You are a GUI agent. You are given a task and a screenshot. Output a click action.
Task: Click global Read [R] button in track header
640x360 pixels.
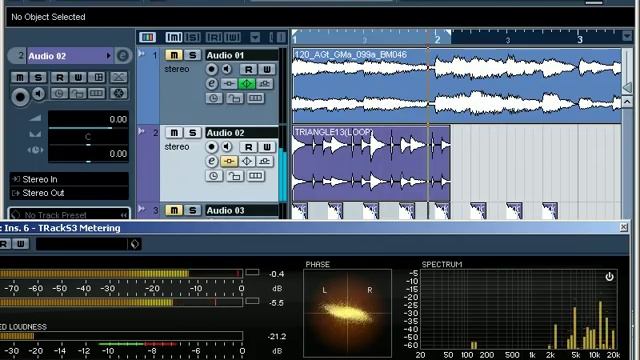click(214, 38)
